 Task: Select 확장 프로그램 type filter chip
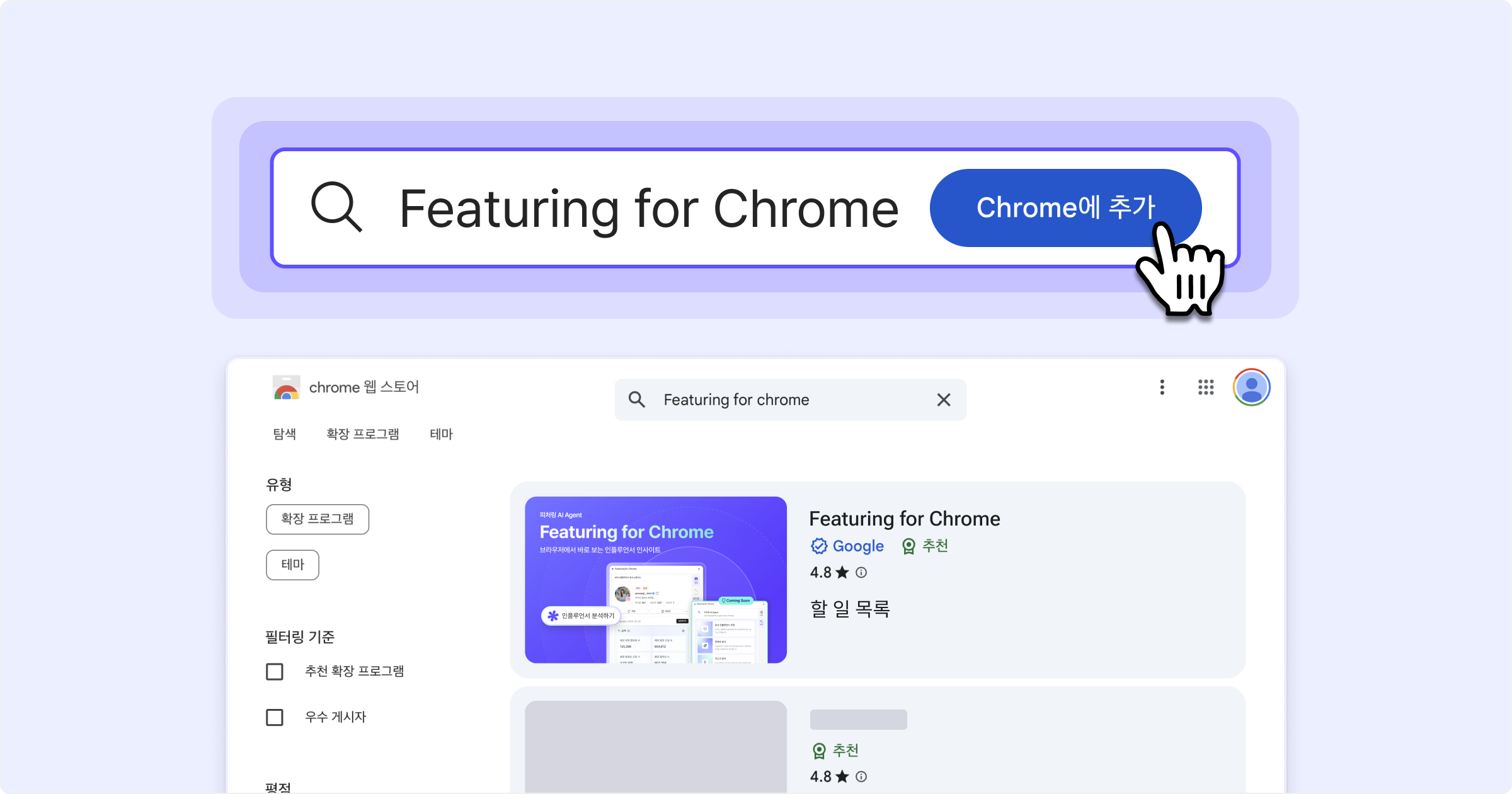(x=317, y=519)
